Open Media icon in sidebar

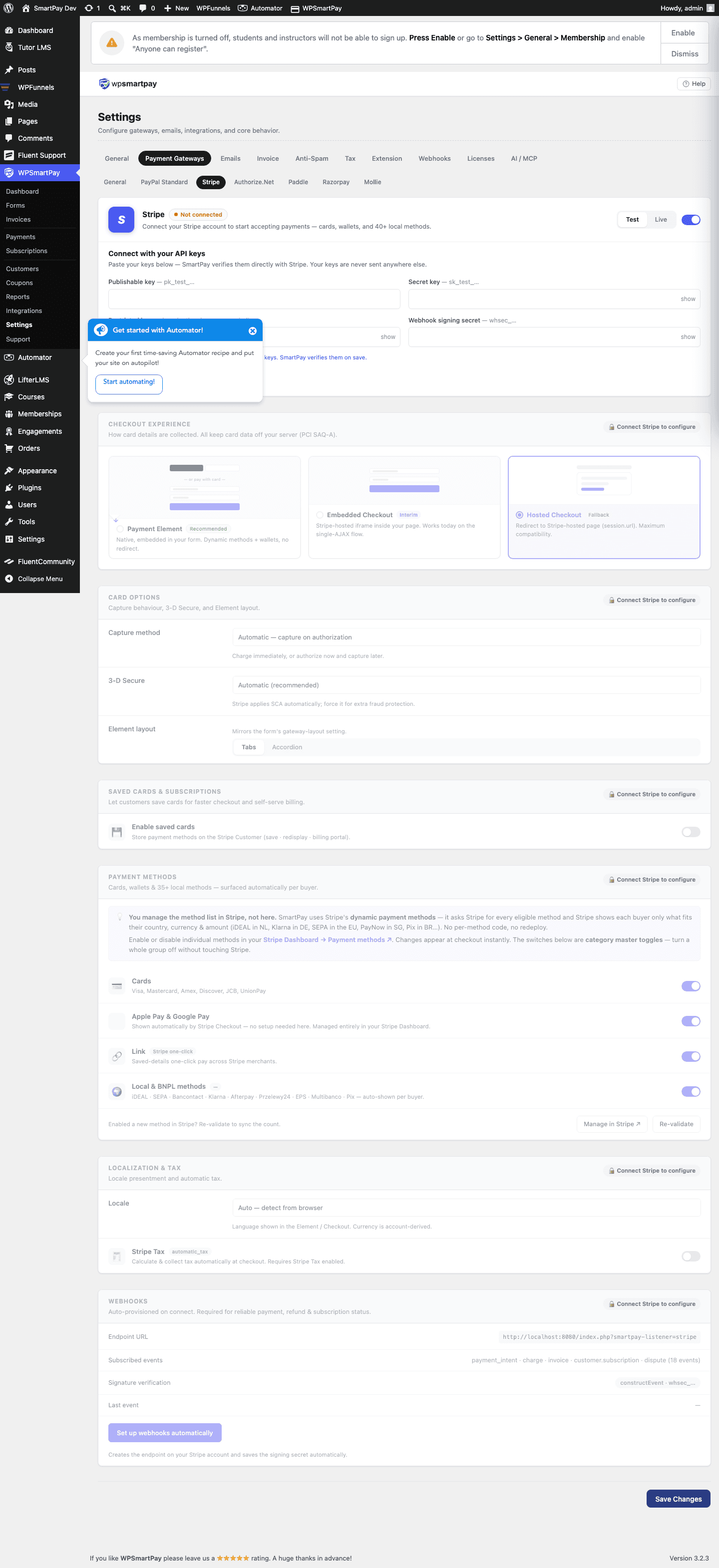pos(9,104)
